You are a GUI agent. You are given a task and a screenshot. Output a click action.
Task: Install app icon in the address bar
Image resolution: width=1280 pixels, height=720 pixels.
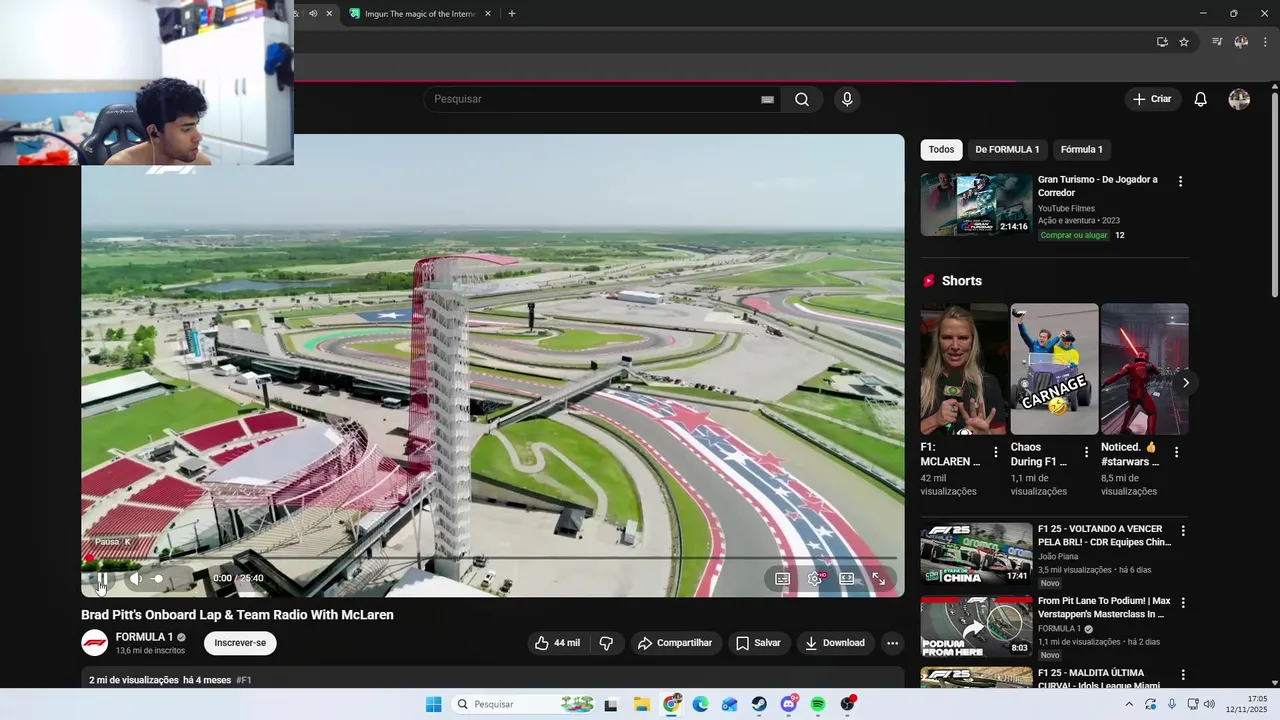1162,42
